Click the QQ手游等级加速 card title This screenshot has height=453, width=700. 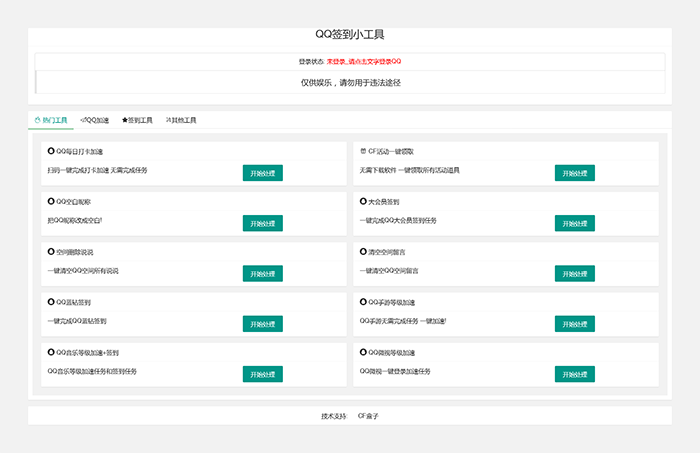pyautogui.click(x=392, y=303)
